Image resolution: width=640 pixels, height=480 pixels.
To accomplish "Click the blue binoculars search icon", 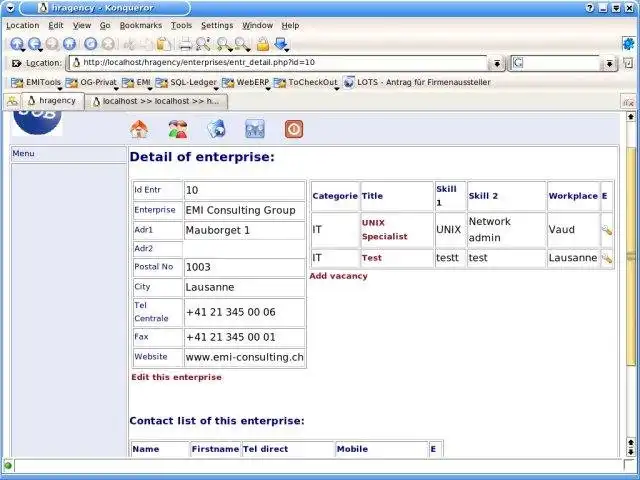I will click(255, 129).
